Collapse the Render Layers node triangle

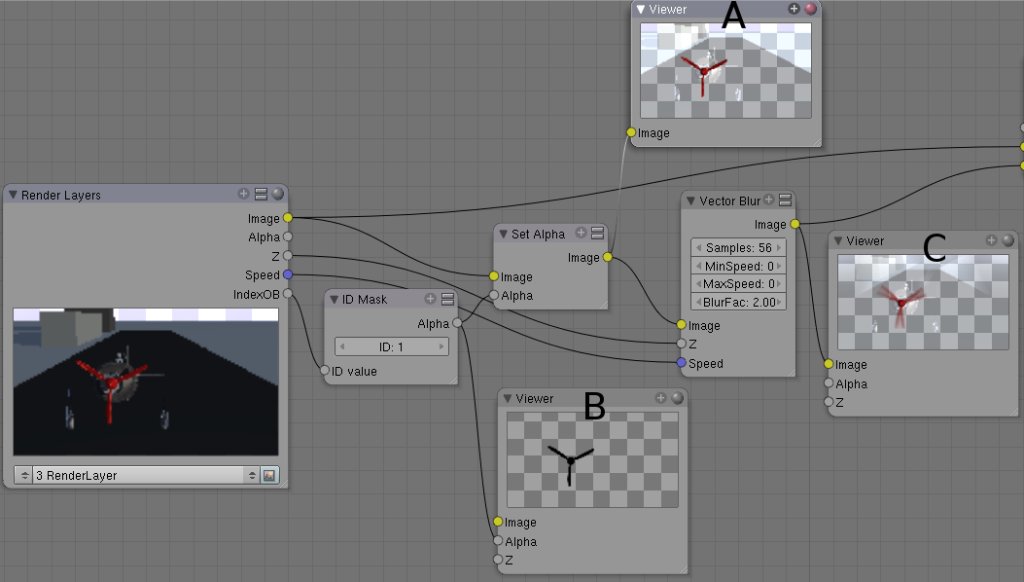(x=12, y=195)
